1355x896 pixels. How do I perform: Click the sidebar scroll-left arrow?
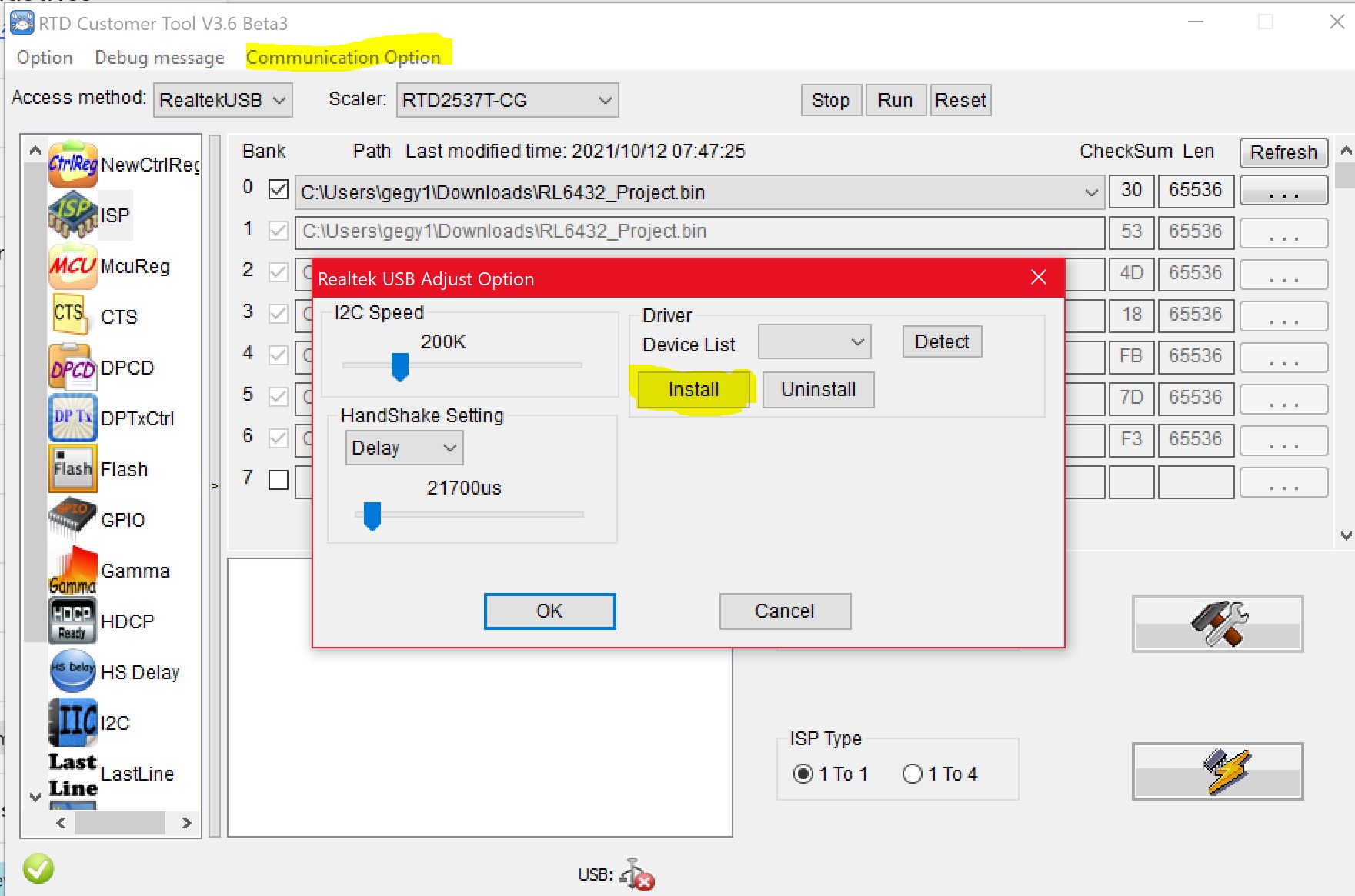click(x=62, y=823)
